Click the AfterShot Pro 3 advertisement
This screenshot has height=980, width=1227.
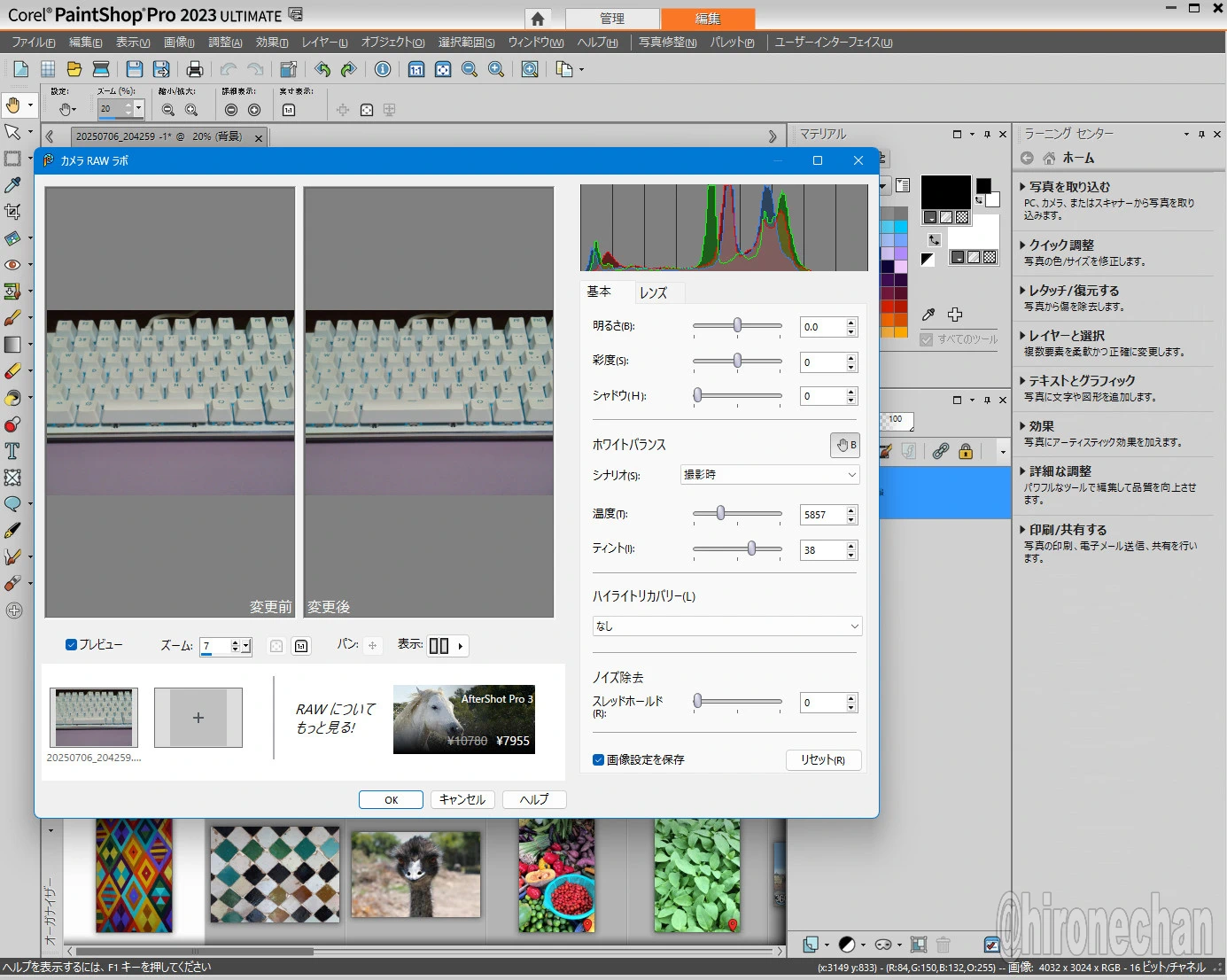463,719
